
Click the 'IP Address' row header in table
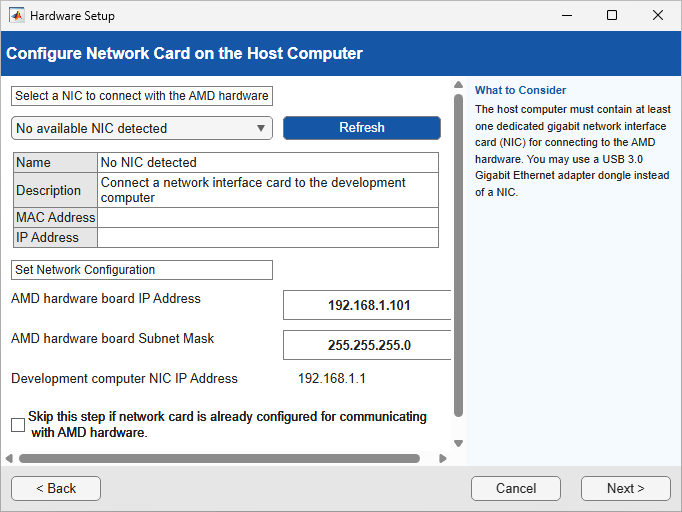(56, 238)
